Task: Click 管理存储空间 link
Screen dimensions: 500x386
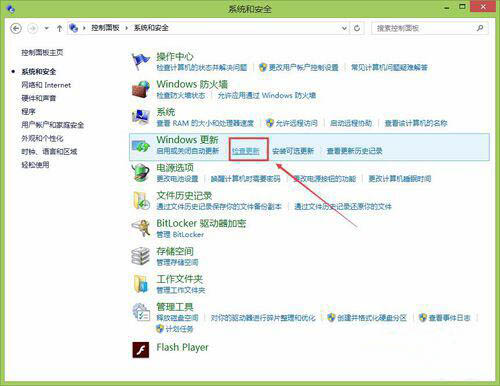Action: point(177,262)
